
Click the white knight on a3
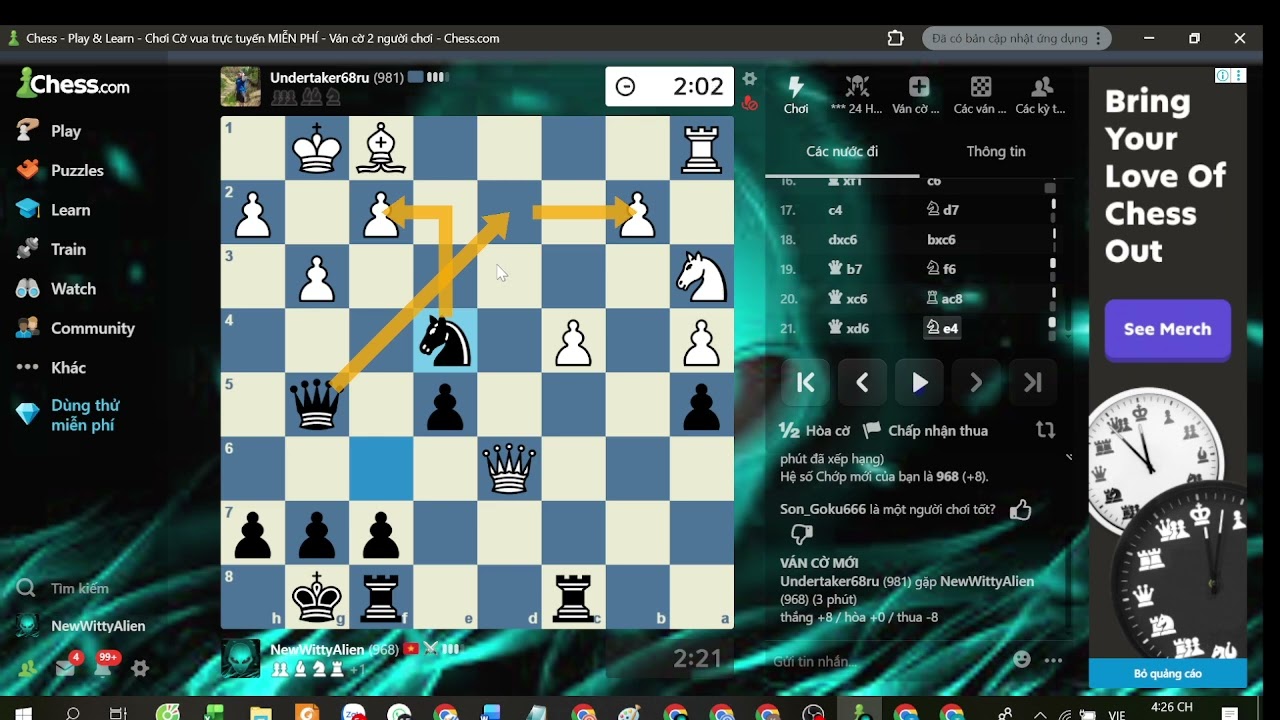(x=701, y=277)
